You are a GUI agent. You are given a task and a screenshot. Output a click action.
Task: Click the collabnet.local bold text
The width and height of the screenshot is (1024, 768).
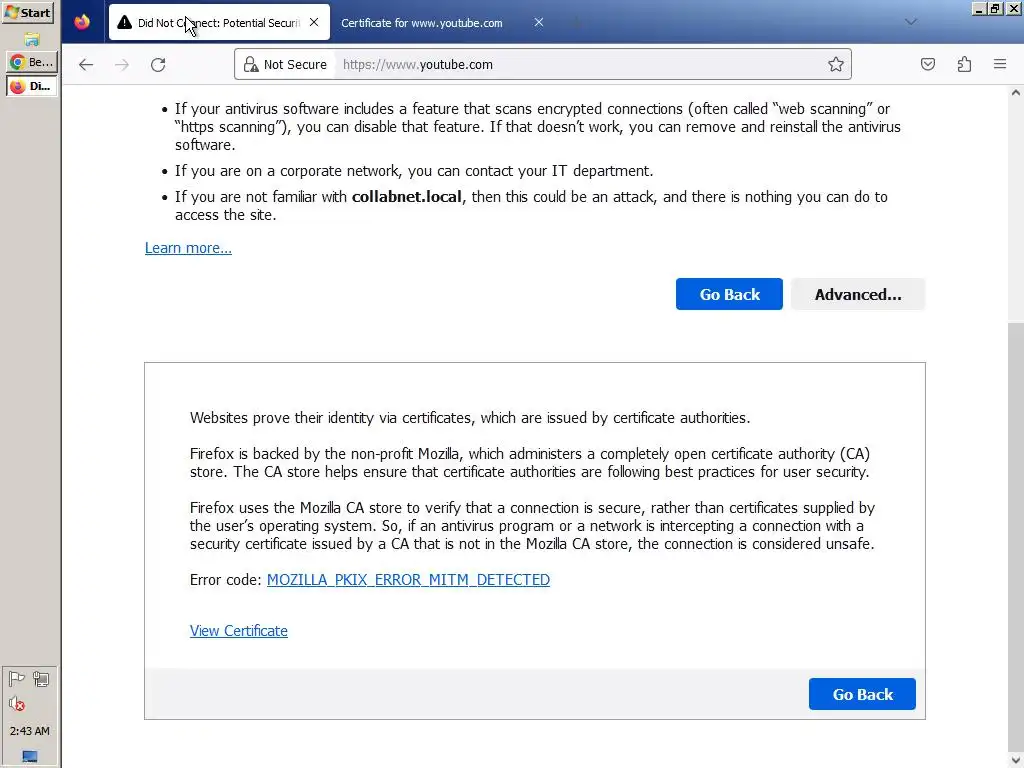[407, 197]
